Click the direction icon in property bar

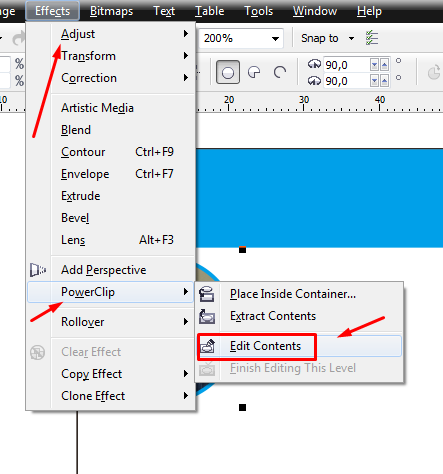[434, 72]
